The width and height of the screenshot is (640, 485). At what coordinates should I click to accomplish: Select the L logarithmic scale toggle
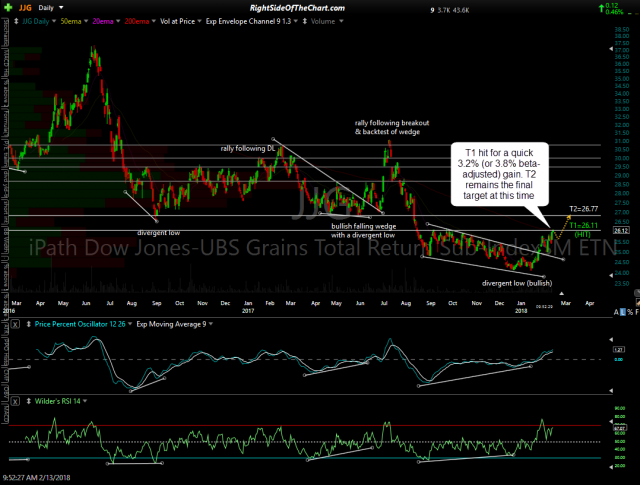[x=622, y=312]
